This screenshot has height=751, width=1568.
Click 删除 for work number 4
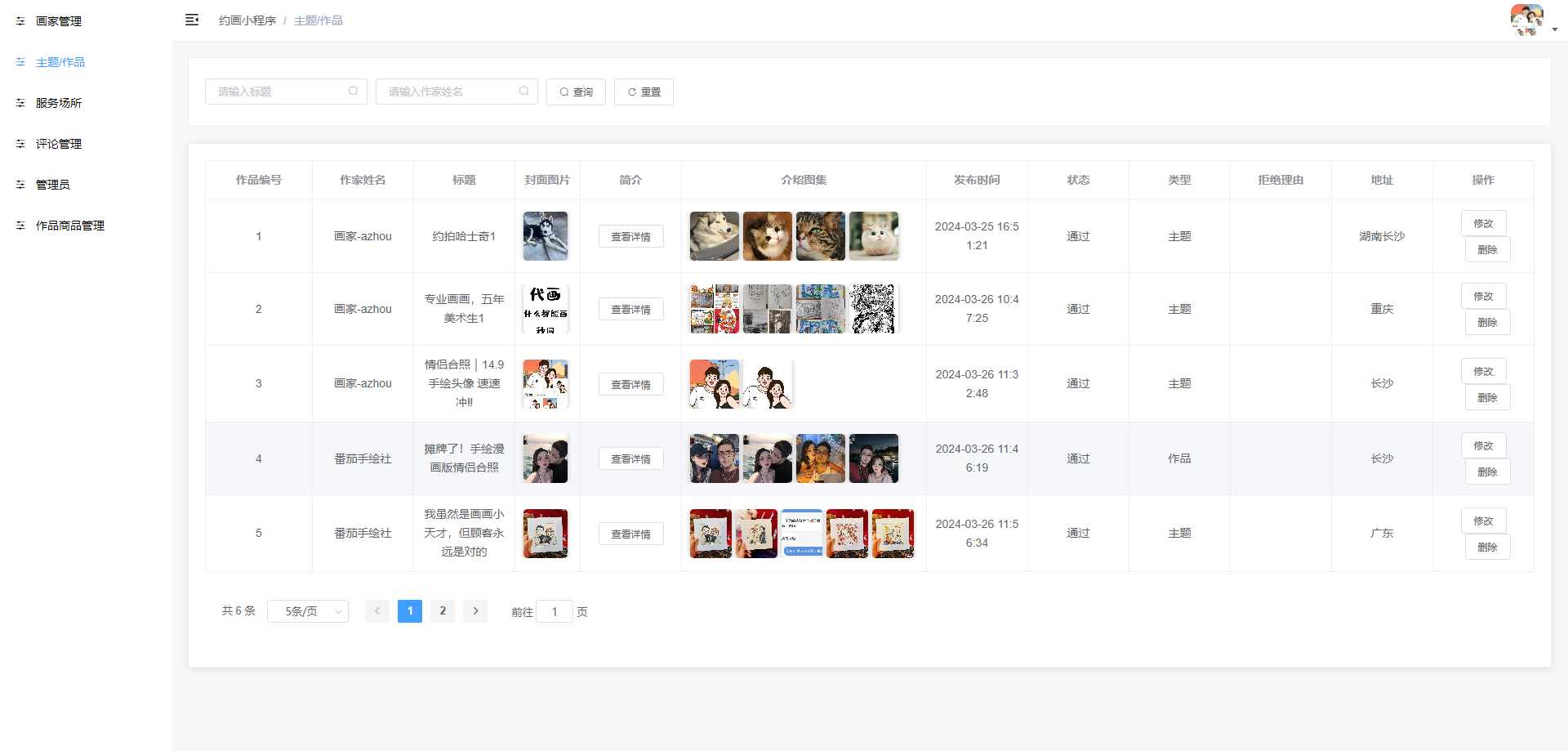click(1488, 472)
